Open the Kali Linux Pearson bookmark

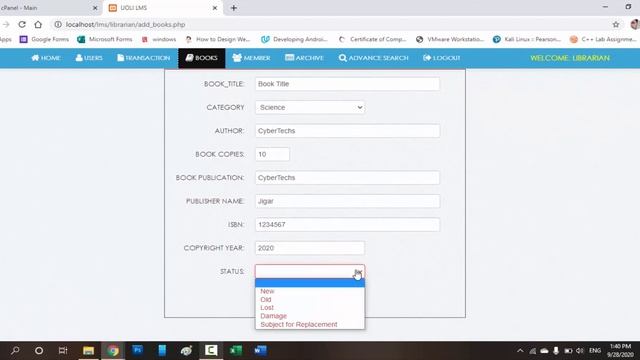(x=527, y=39)
